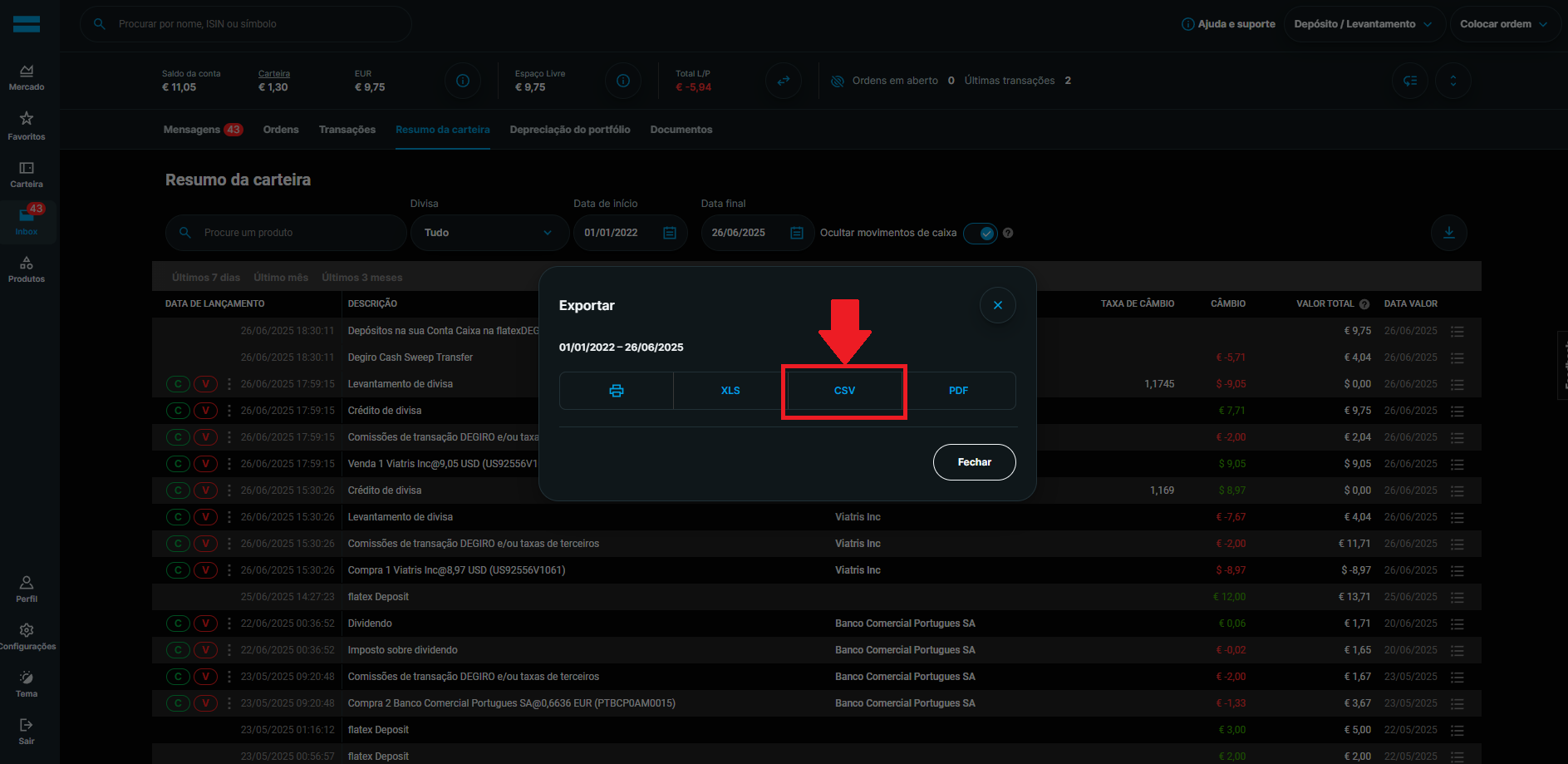The height and width of the screenshot is (764, 1568).
Task: Focus the Procure um produto field
Action: coord(286,233)
